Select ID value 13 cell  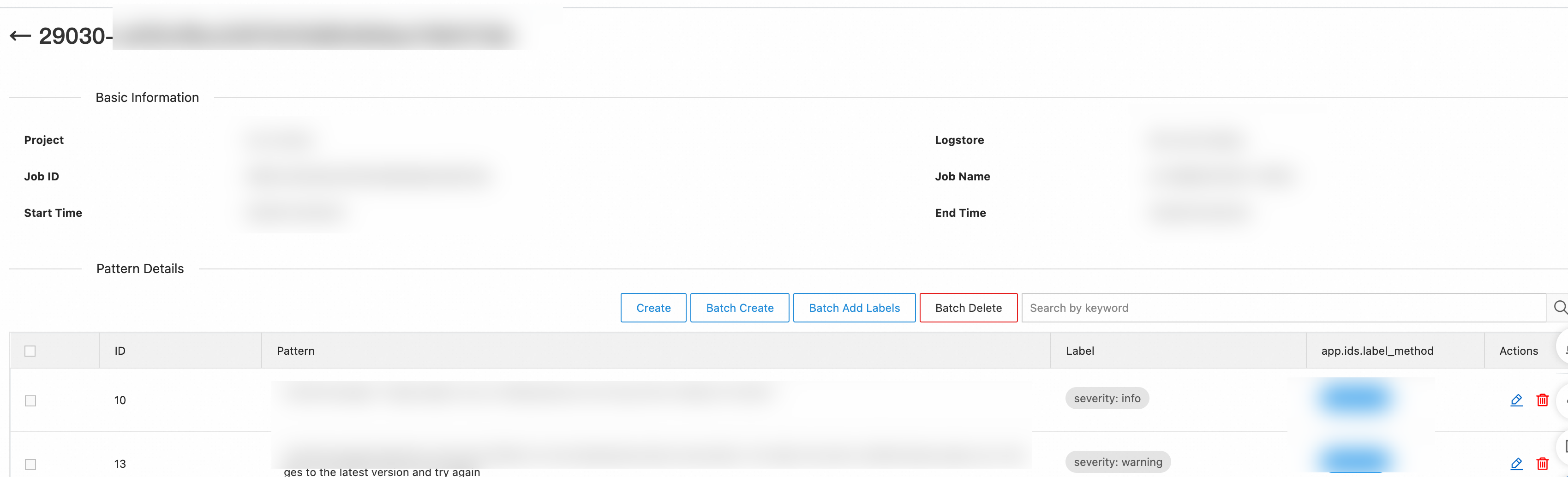120,464
